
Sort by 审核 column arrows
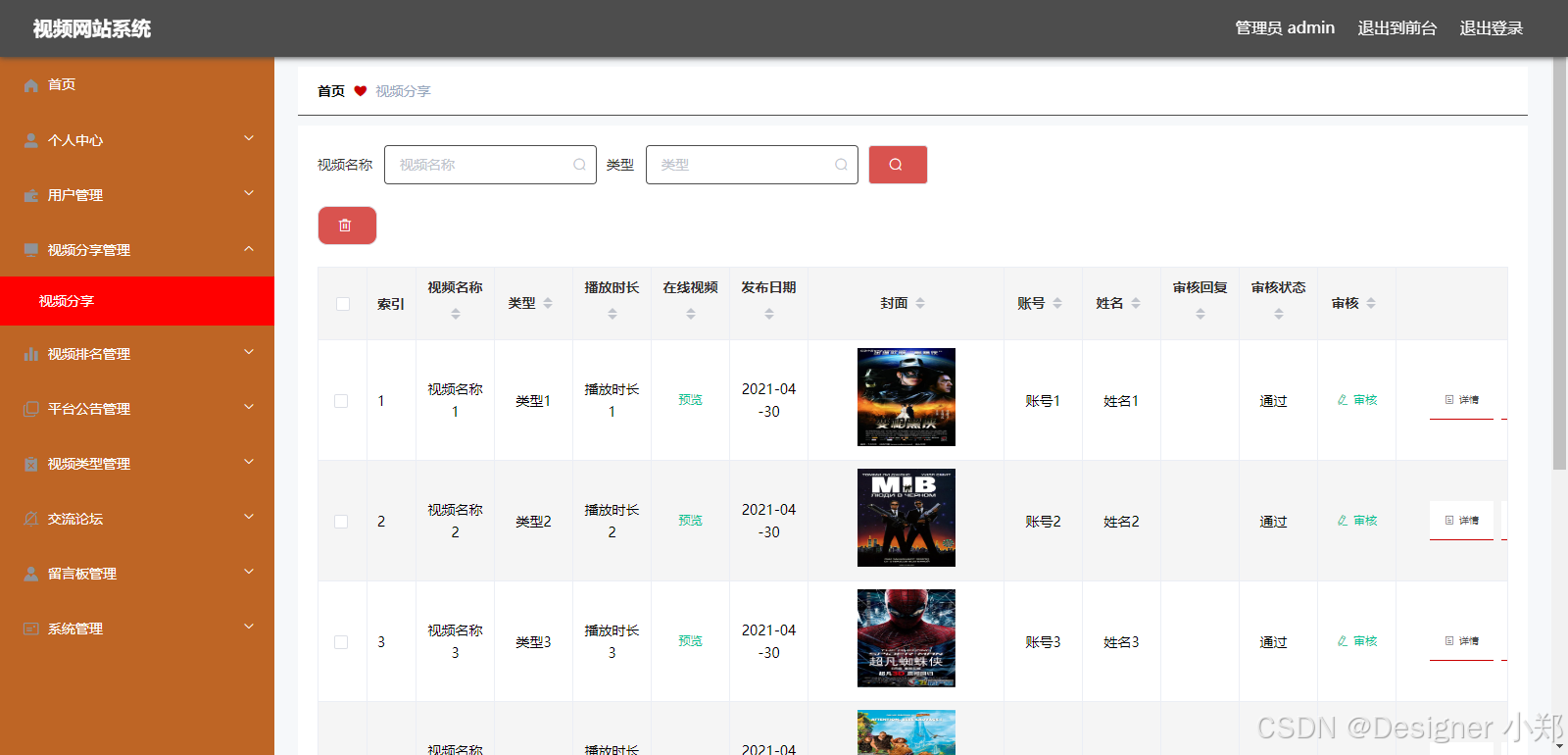pyautogui.click(x=1371, y=303)
